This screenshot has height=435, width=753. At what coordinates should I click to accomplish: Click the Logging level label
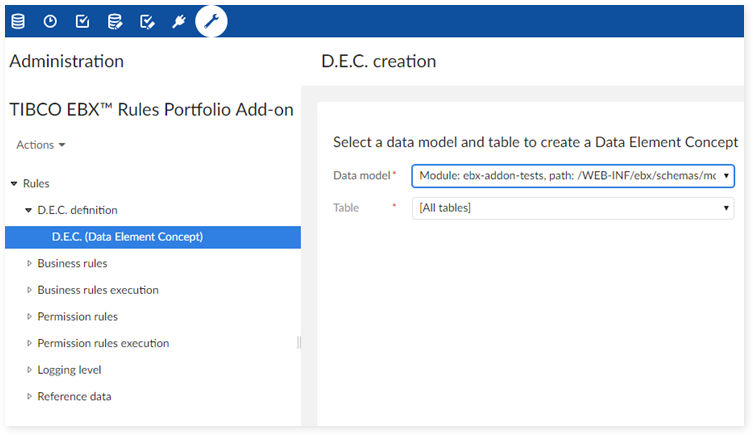point(70,370)
